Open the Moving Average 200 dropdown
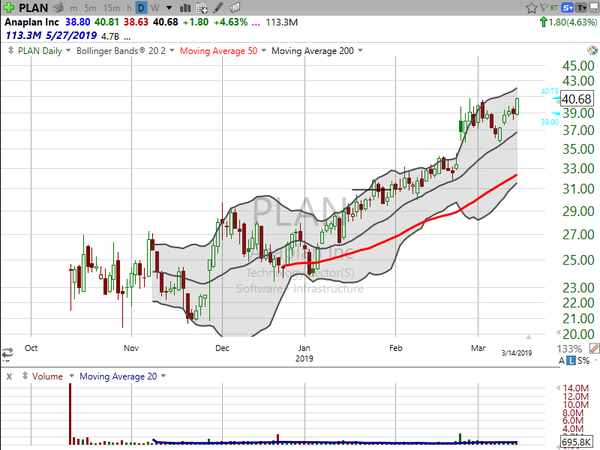 pos(360,50)
